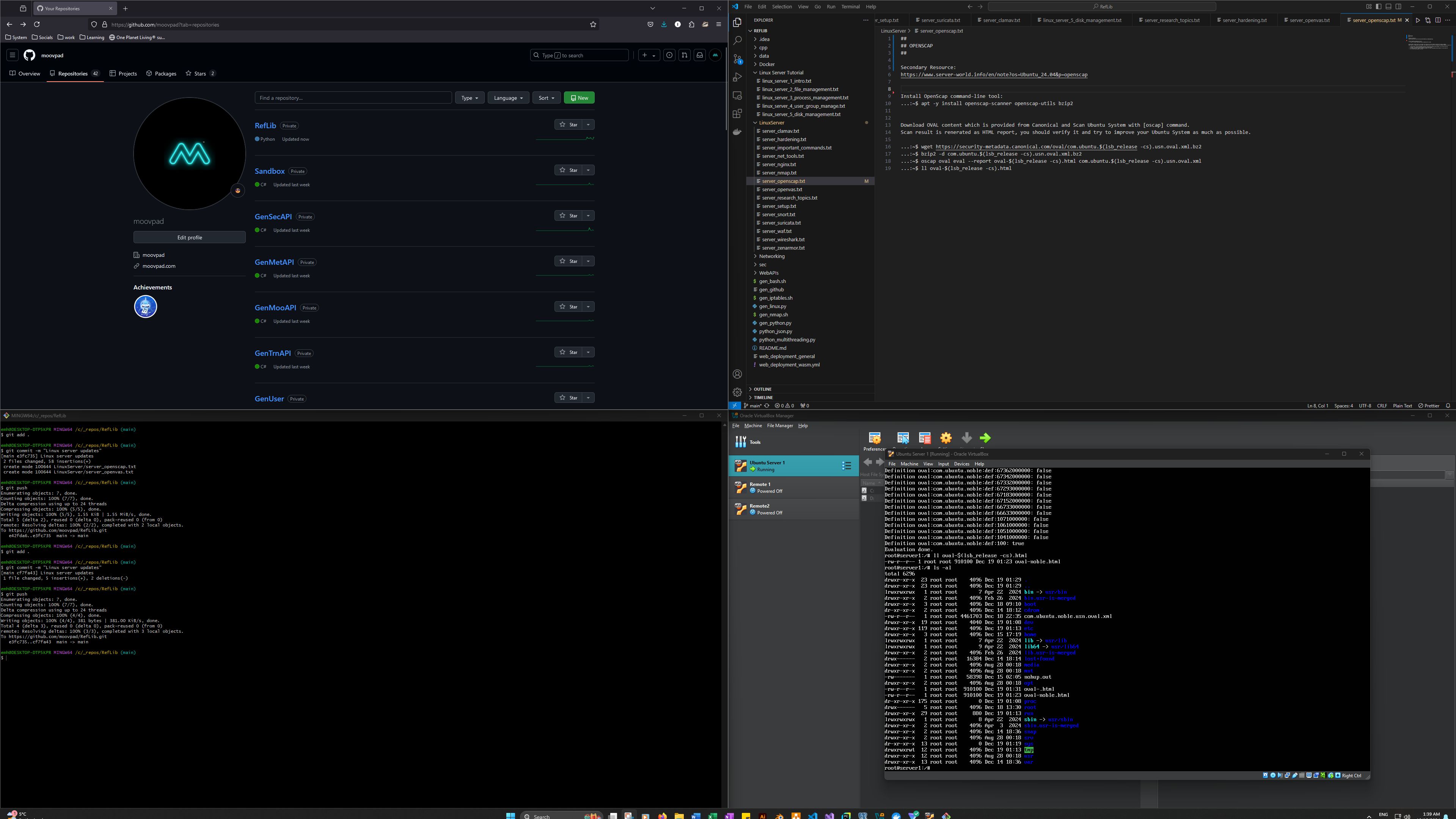The width and height of the screenshot is (1456, 819).
Task: Open Run and Debug view in VS Code
Action: pos(737,77)
